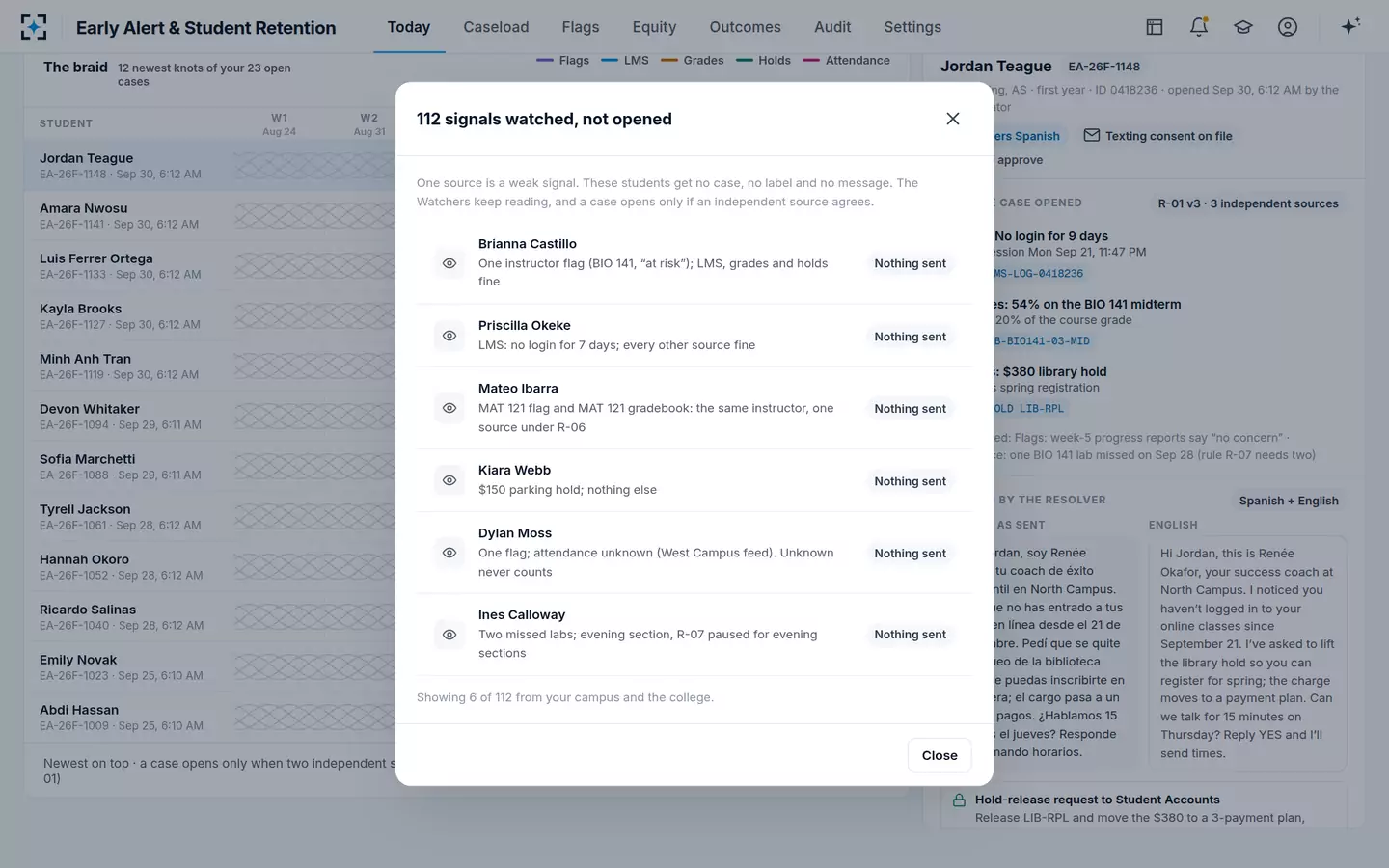Viewport: 1389px width, 868px height.
Task: Click the eye icon beside Dylan Moss
Action: (x=449, y=553)
